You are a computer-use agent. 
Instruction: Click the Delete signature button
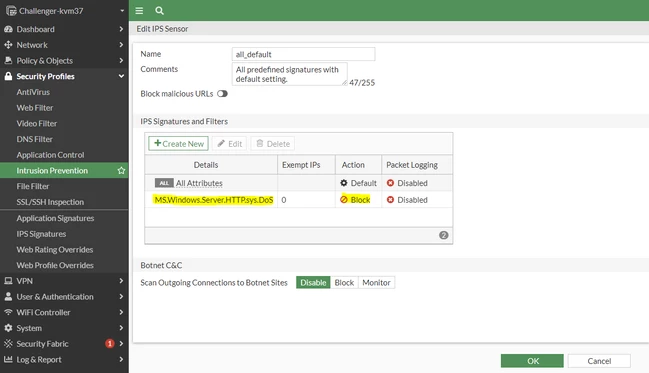click(x=273, y=144)
